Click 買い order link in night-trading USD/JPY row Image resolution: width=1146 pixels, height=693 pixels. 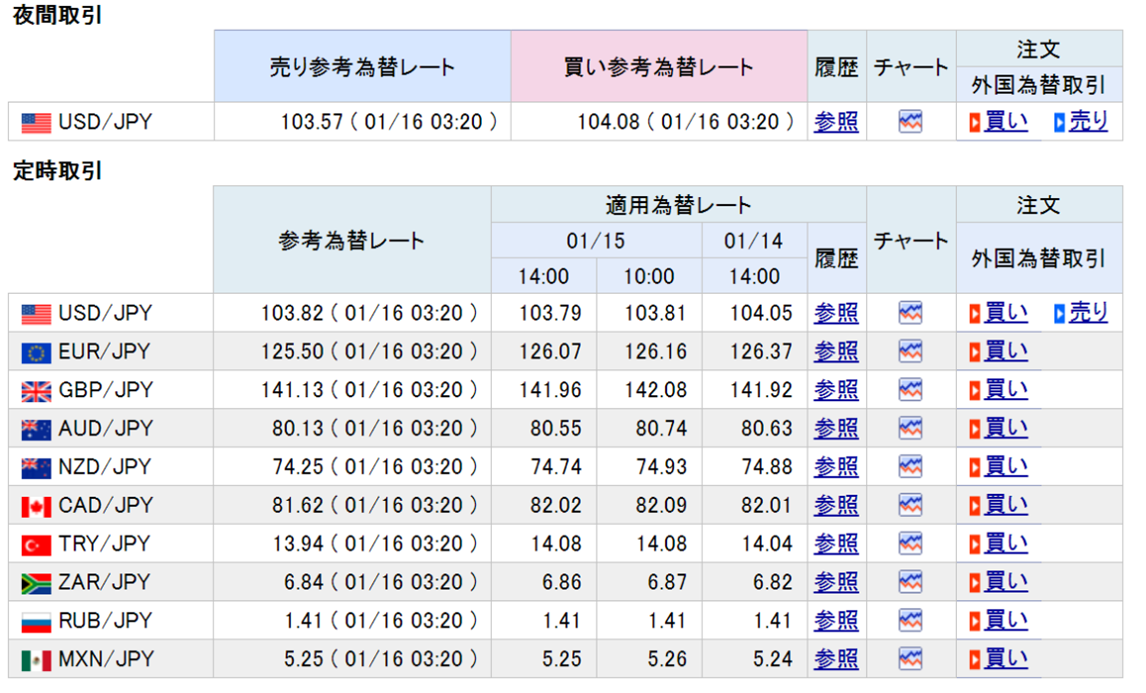(x=1006, y=121)
